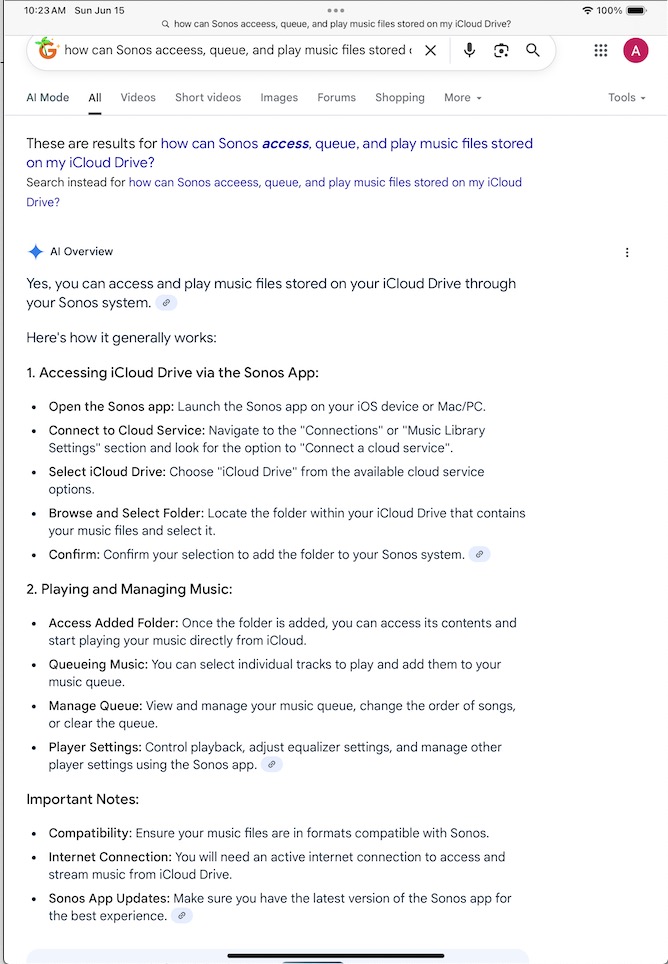Tap the Google doodle logo
The height and width of the screenshot is (964, 668).
point(45,48)
